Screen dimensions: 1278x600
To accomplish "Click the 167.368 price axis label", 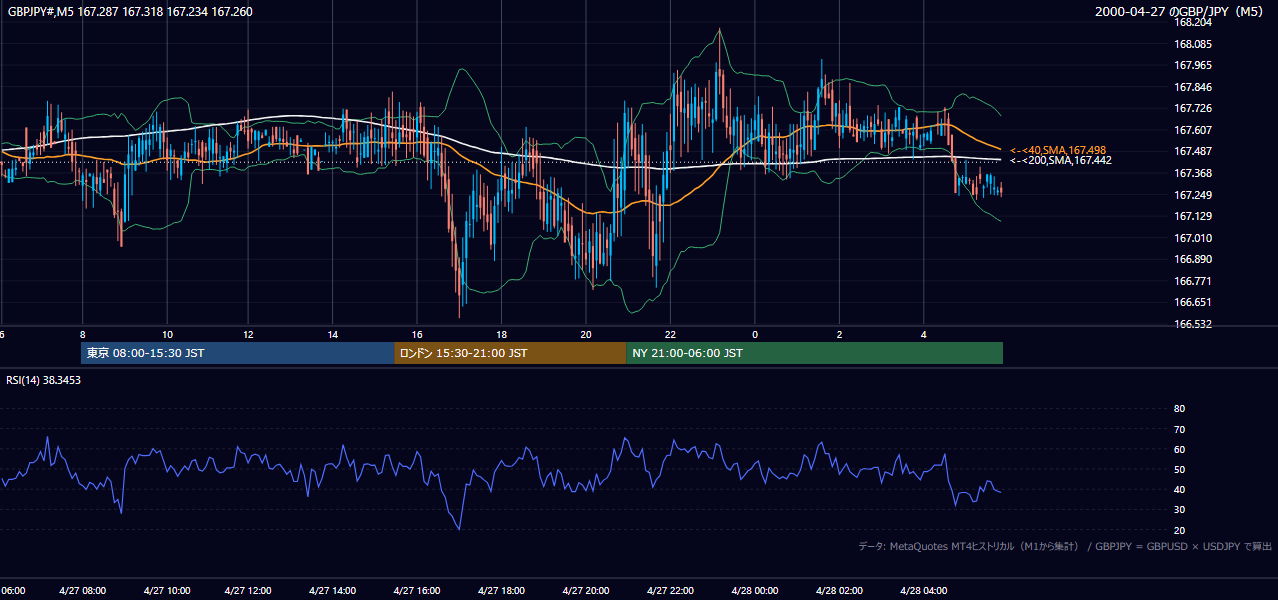I will point(1193,173).
